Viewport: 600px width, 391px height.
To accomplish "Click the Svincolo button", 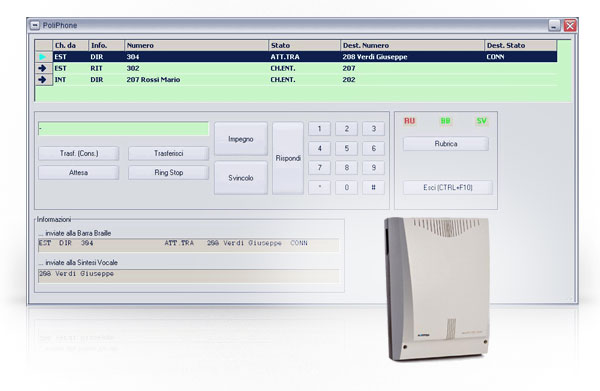I will point(241,178).
